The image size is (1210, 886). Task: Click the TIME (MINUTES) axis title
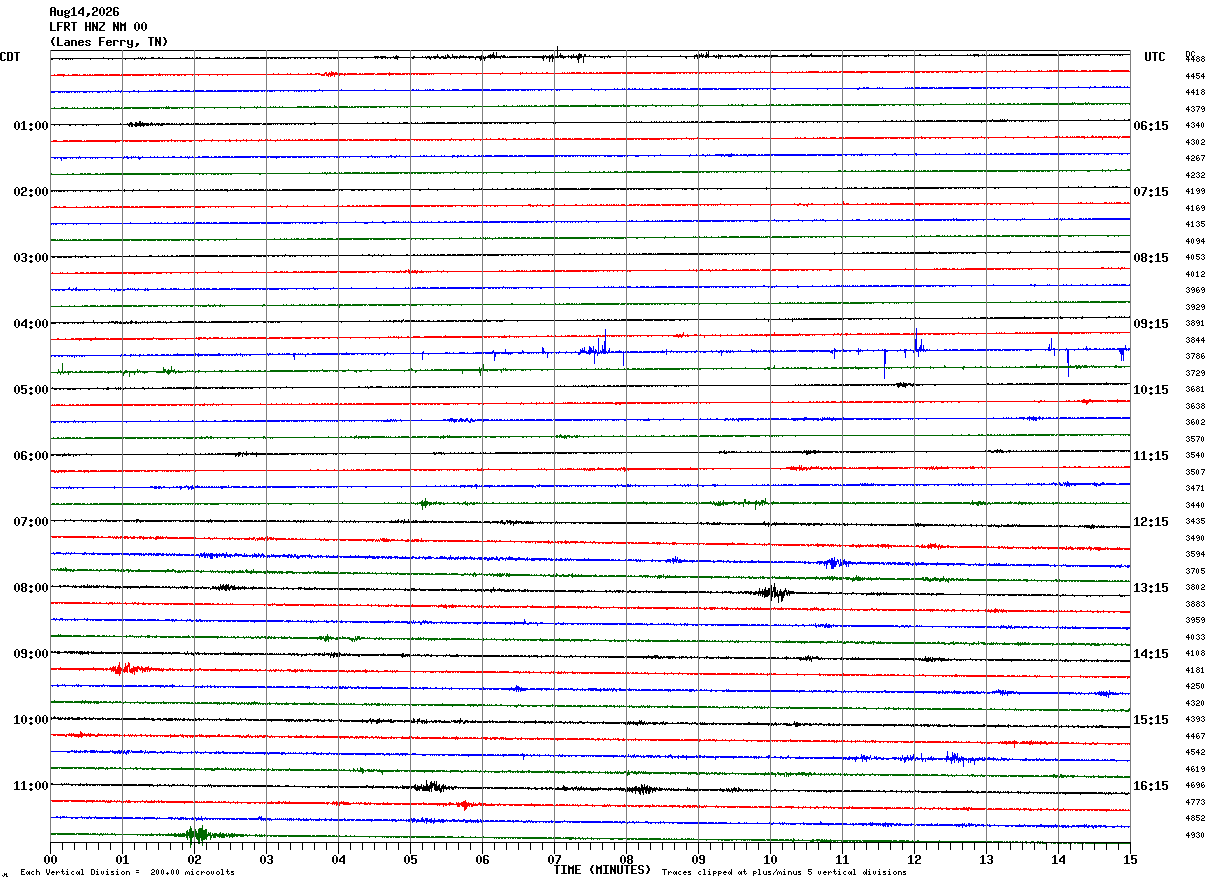point(602,870)
